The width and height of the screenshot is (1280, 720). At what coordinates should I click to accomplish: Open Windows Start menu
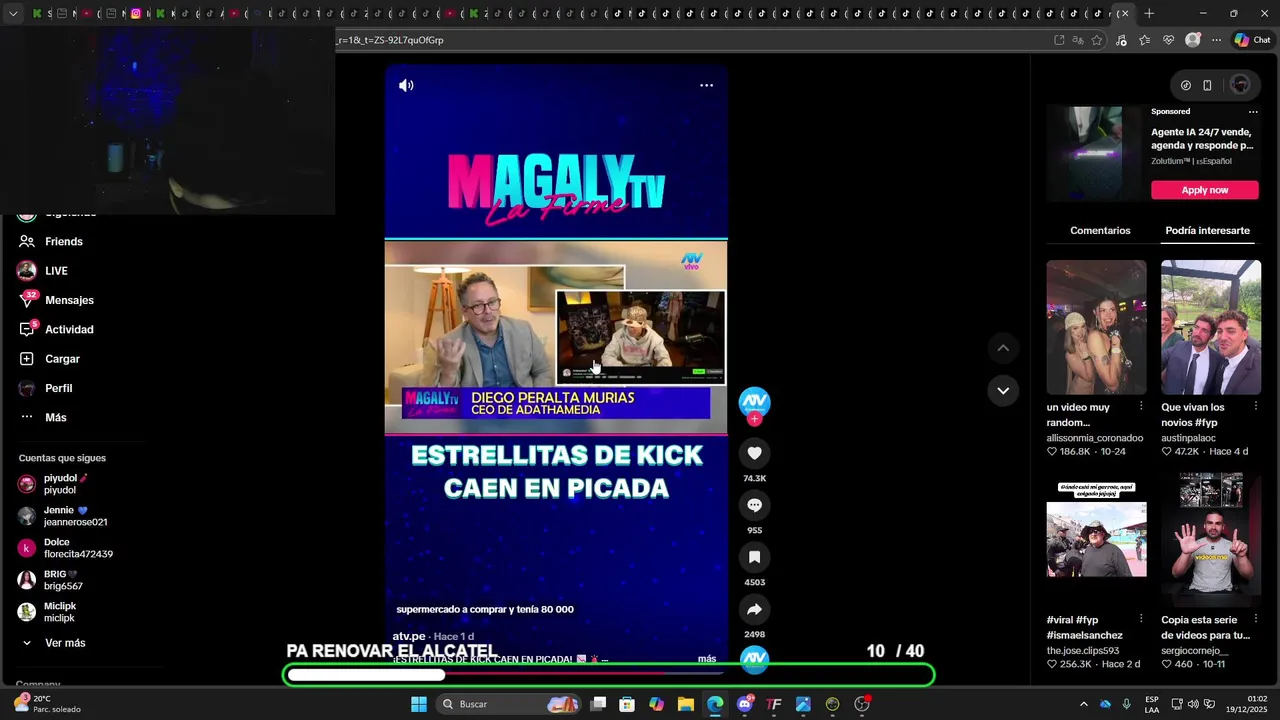(419, 704)
